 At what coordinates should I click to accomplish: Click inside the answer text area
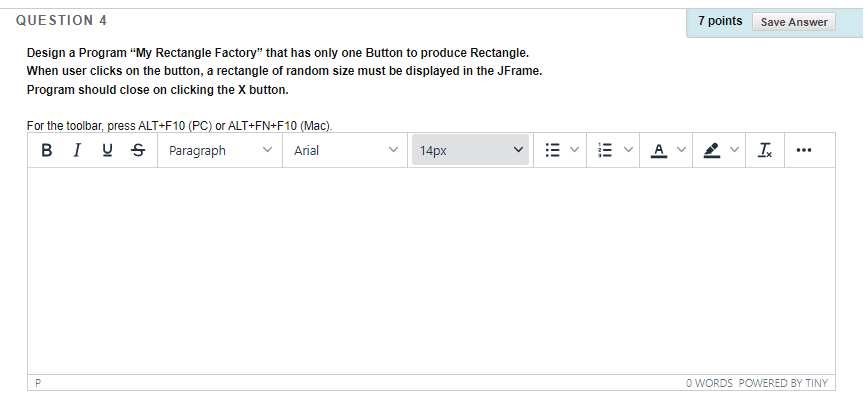click(x=431, y=271)
